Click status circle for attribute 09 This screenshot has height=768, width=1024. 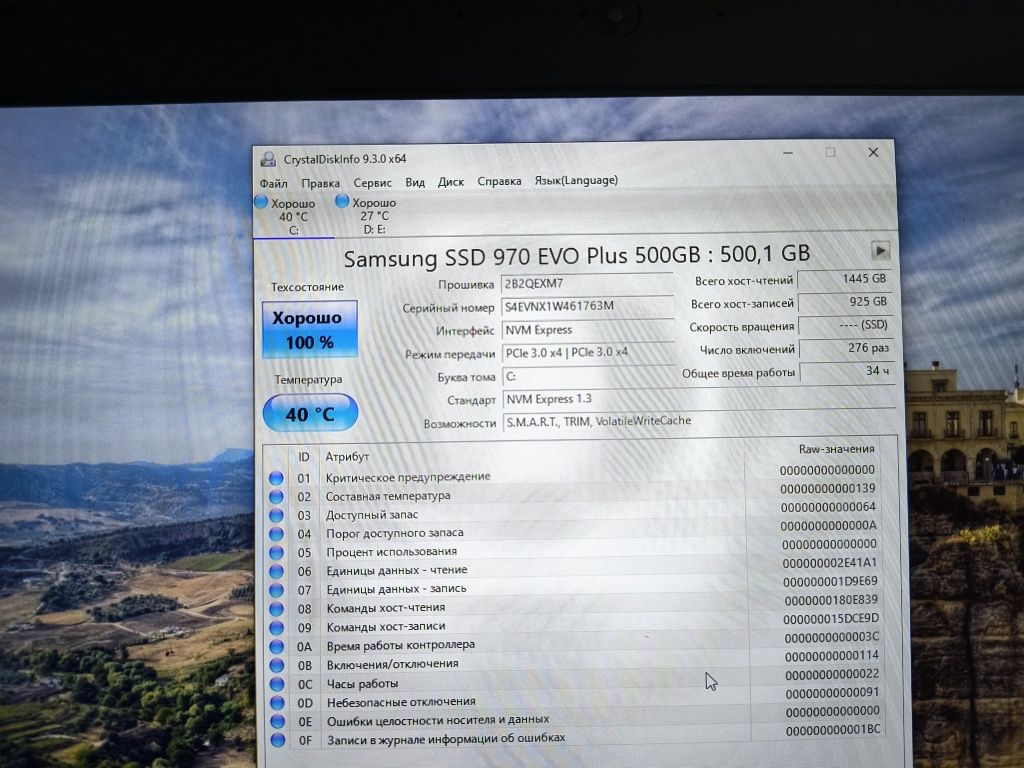(x=276, y=628)
